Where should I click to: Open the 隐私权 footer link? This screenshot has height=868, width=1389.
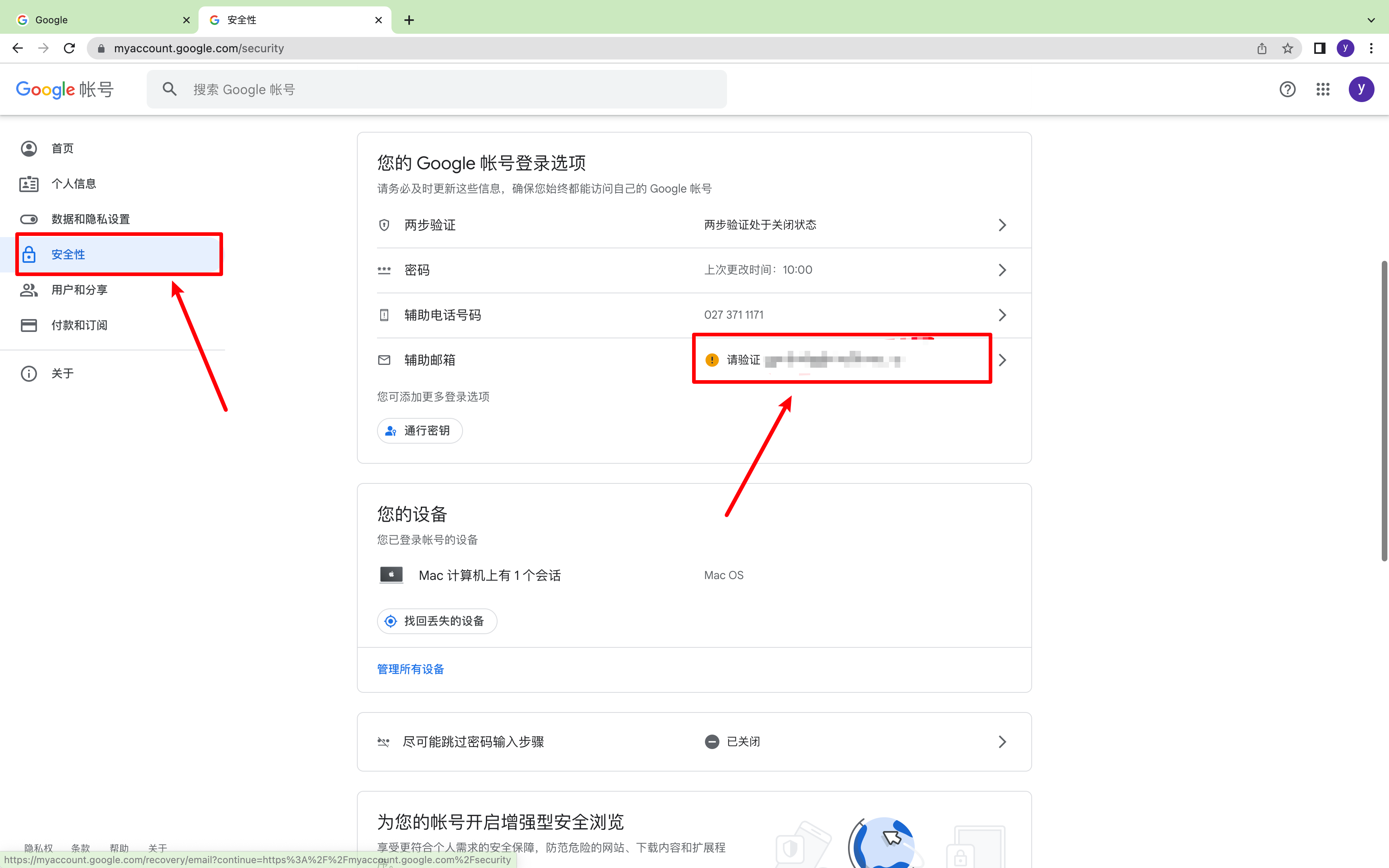click(x=39, y=848)
